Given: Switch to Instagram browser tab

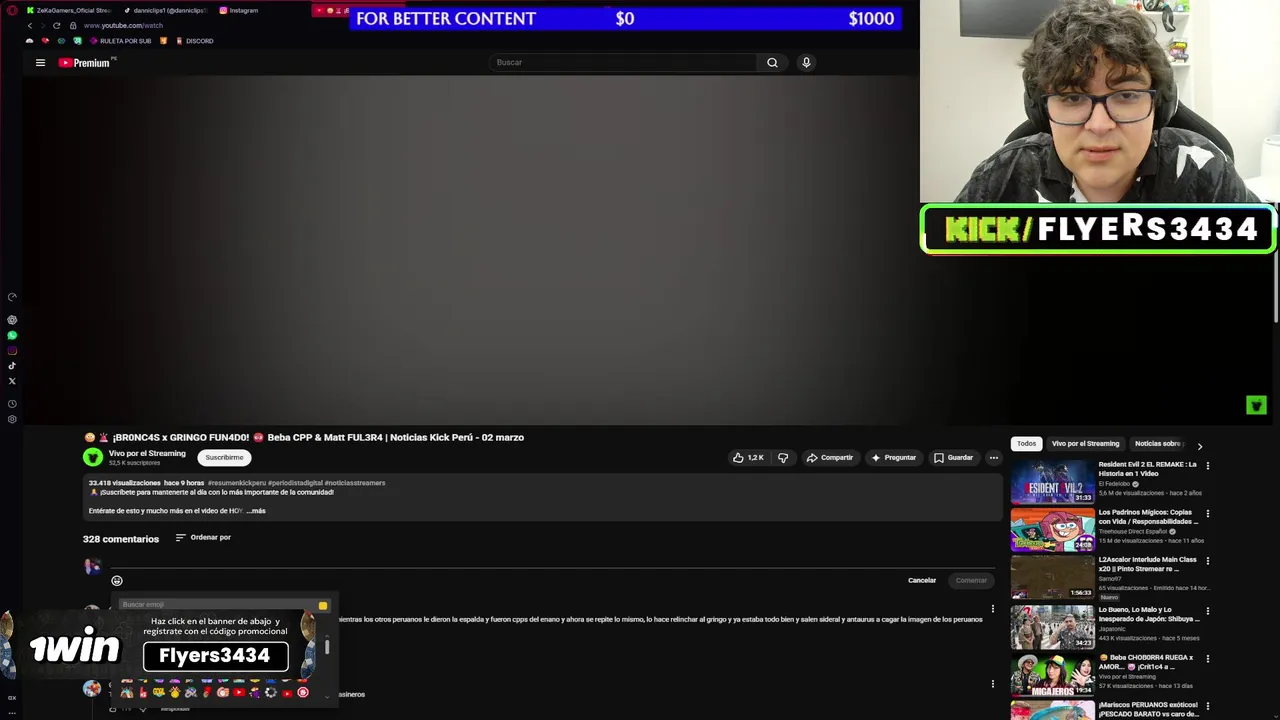Looking at the screenshot, I should [240, 10].
